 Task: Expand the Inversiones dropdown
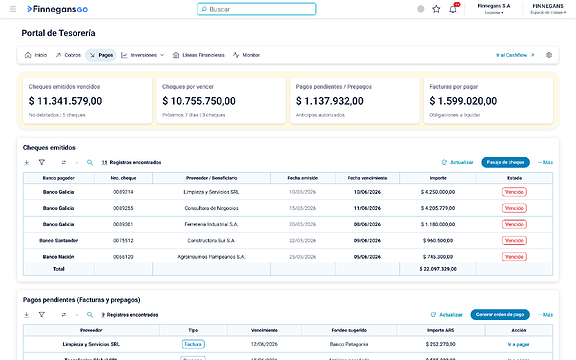coord(162,55)
